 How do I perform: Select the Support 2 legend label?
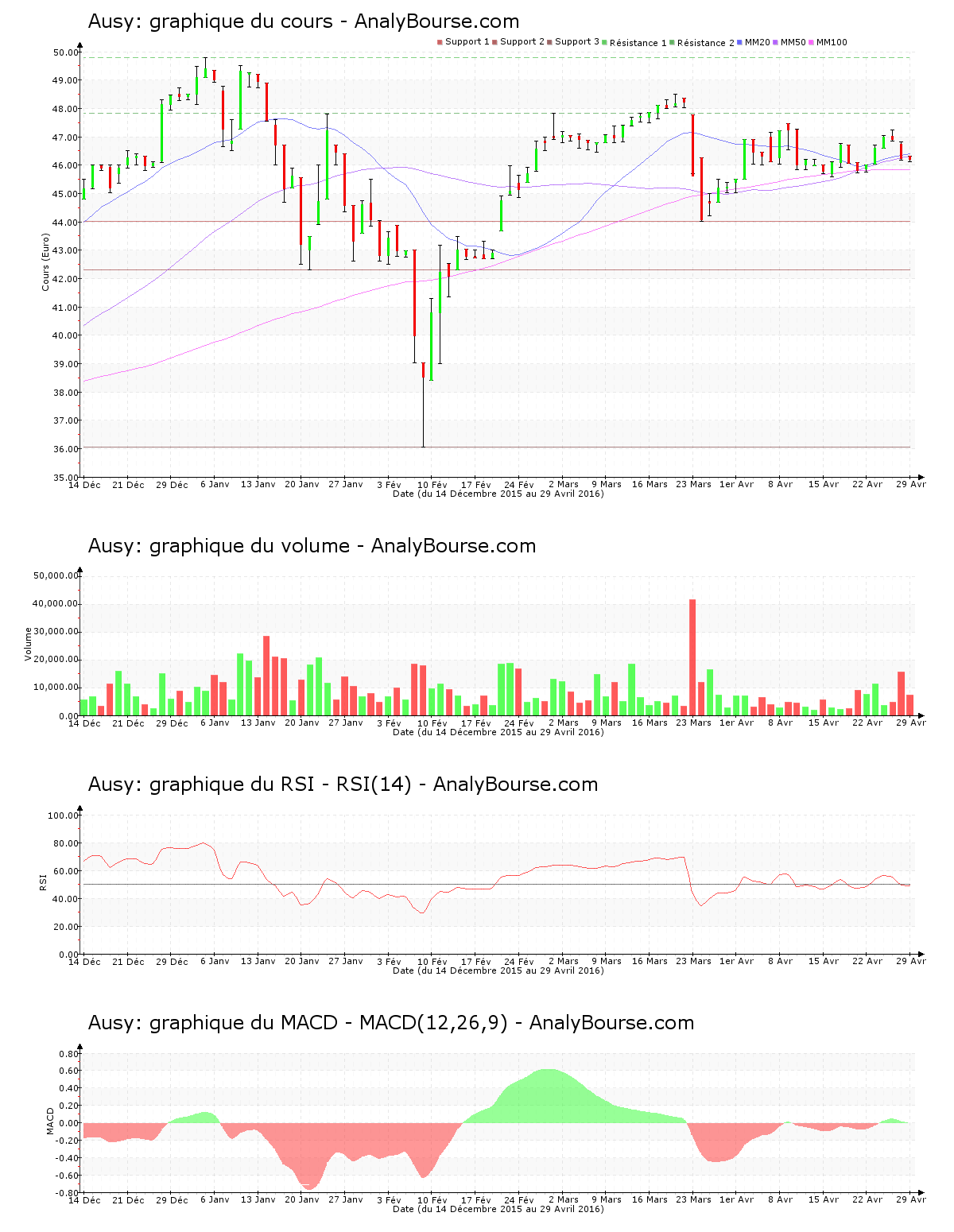coord(522,42)
